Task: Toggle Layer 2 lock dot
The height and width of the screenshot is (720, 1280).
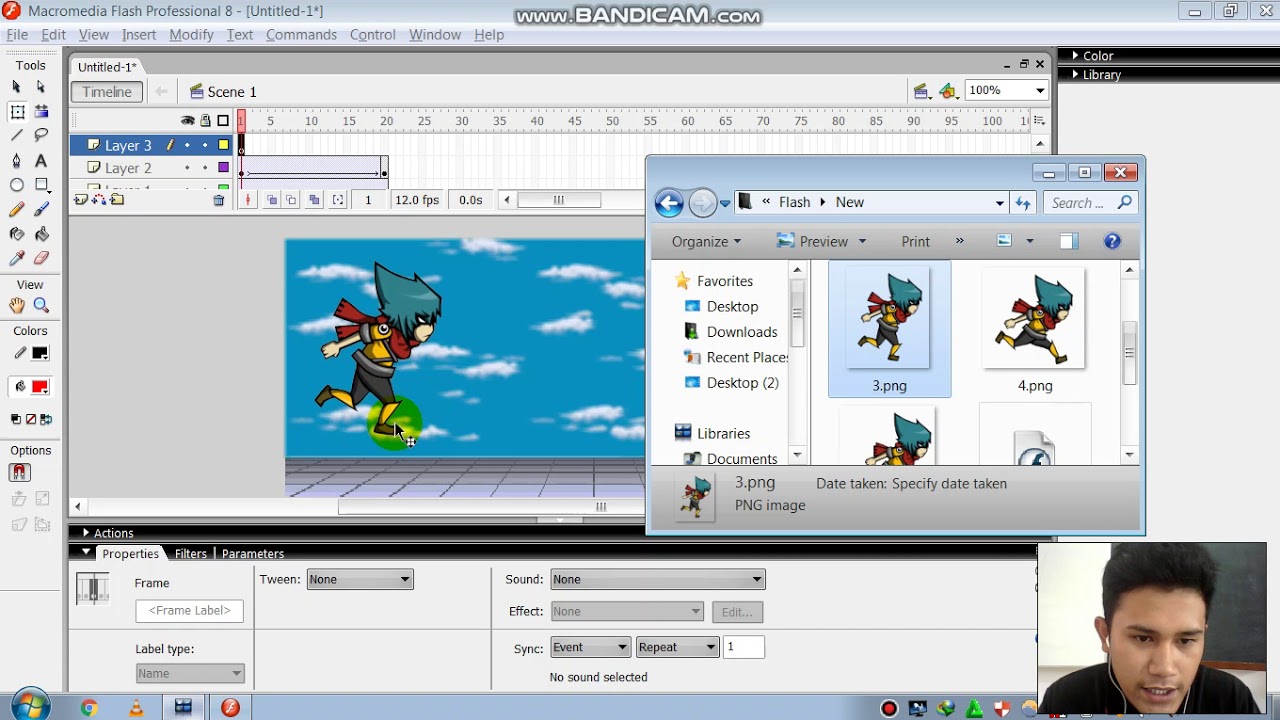Action: click(205, 168)
